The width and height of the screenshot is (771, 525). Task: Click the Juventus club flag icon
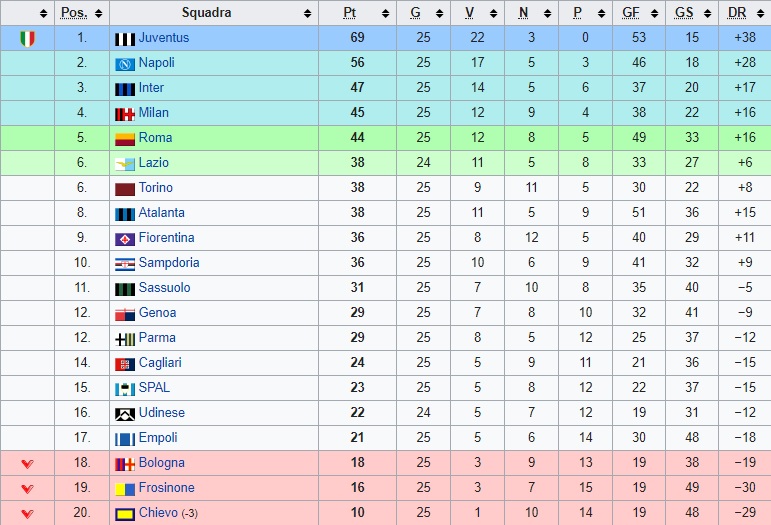124,39
